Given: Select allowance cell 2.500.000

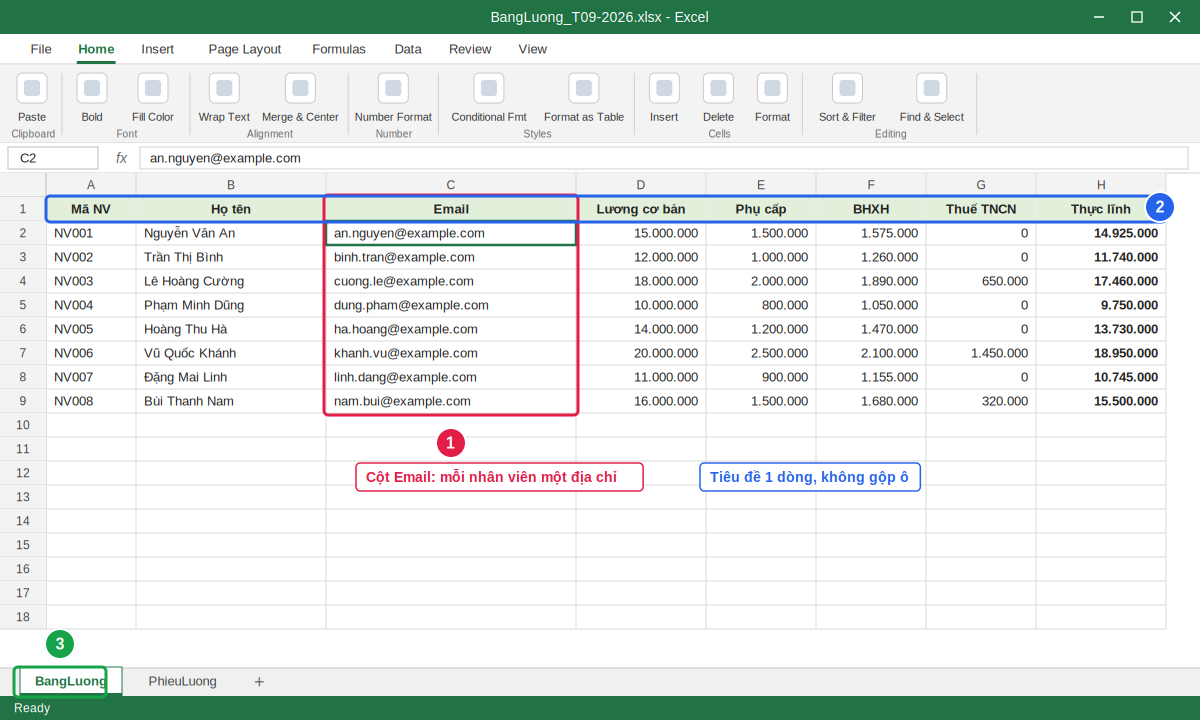Looking at the screenshot, I should tap(761, 353).
